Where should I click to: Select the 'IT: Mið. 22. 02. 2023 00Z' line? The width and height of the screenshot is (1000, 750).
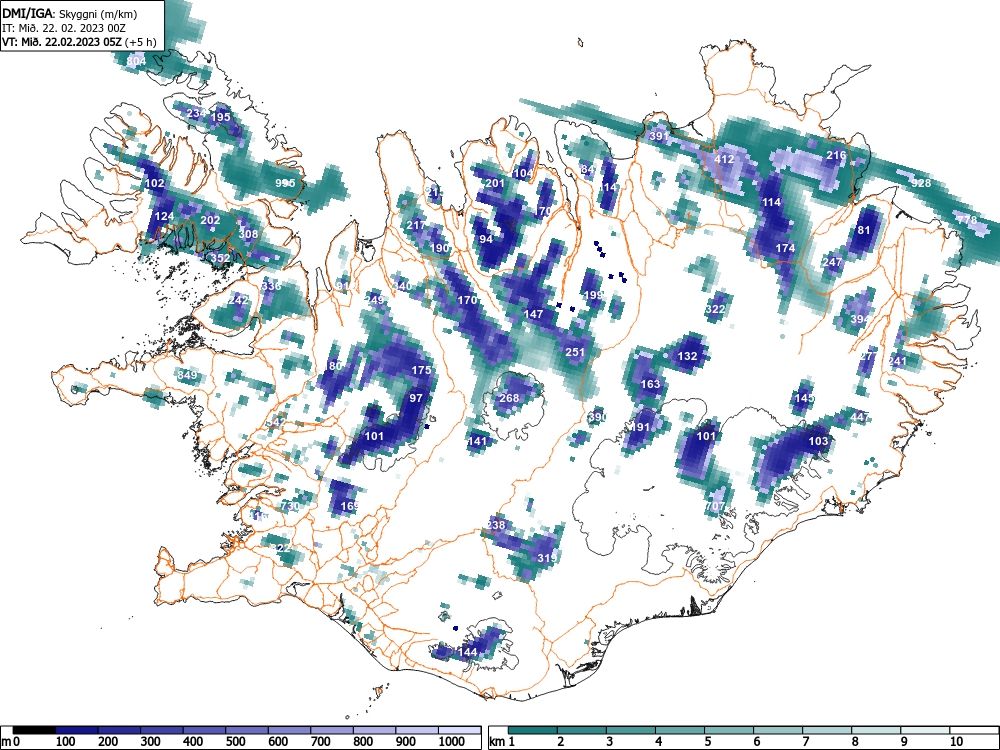(x=64, y=27)
